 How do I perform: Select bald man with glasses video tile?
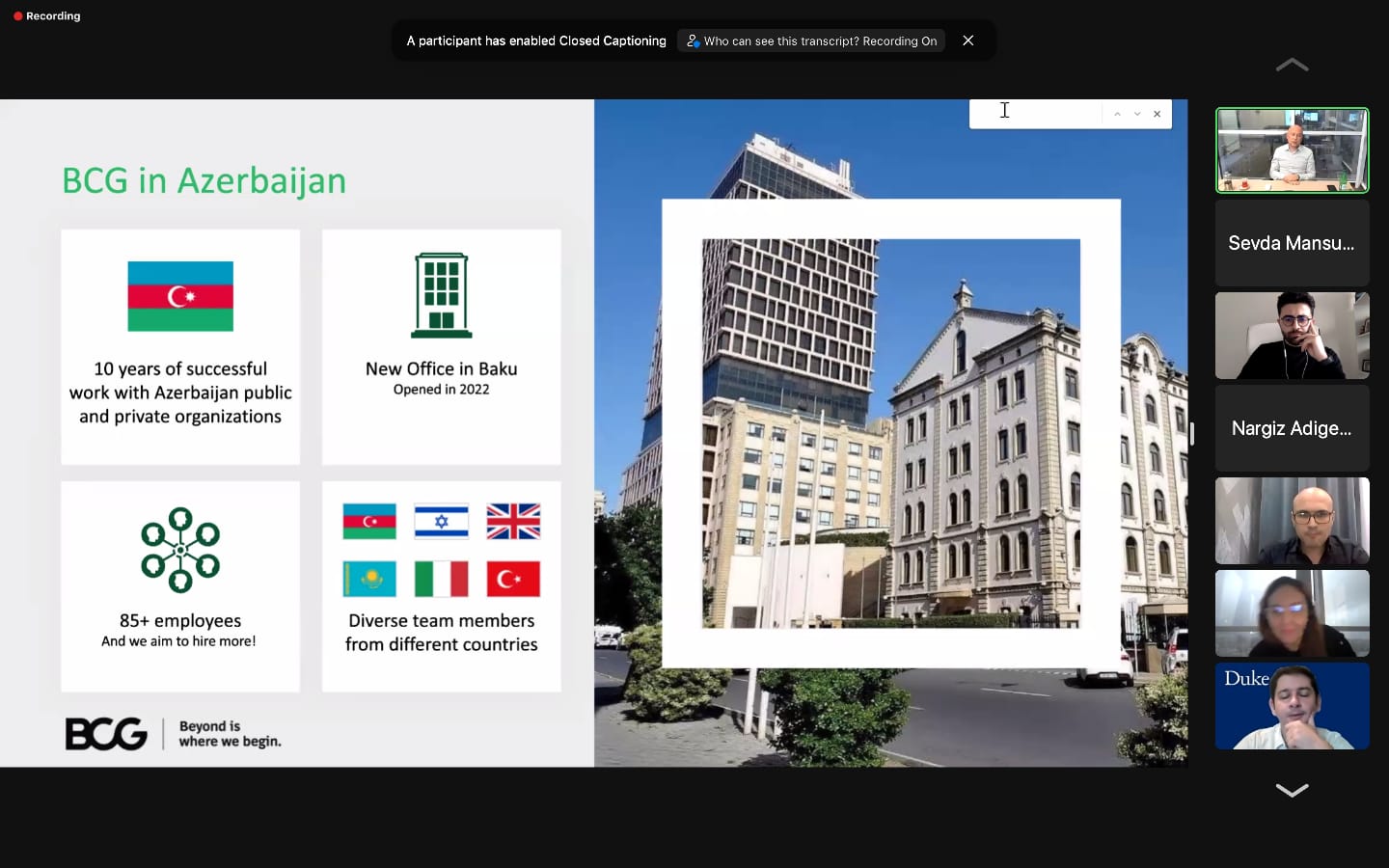[x=1292, y=521]
